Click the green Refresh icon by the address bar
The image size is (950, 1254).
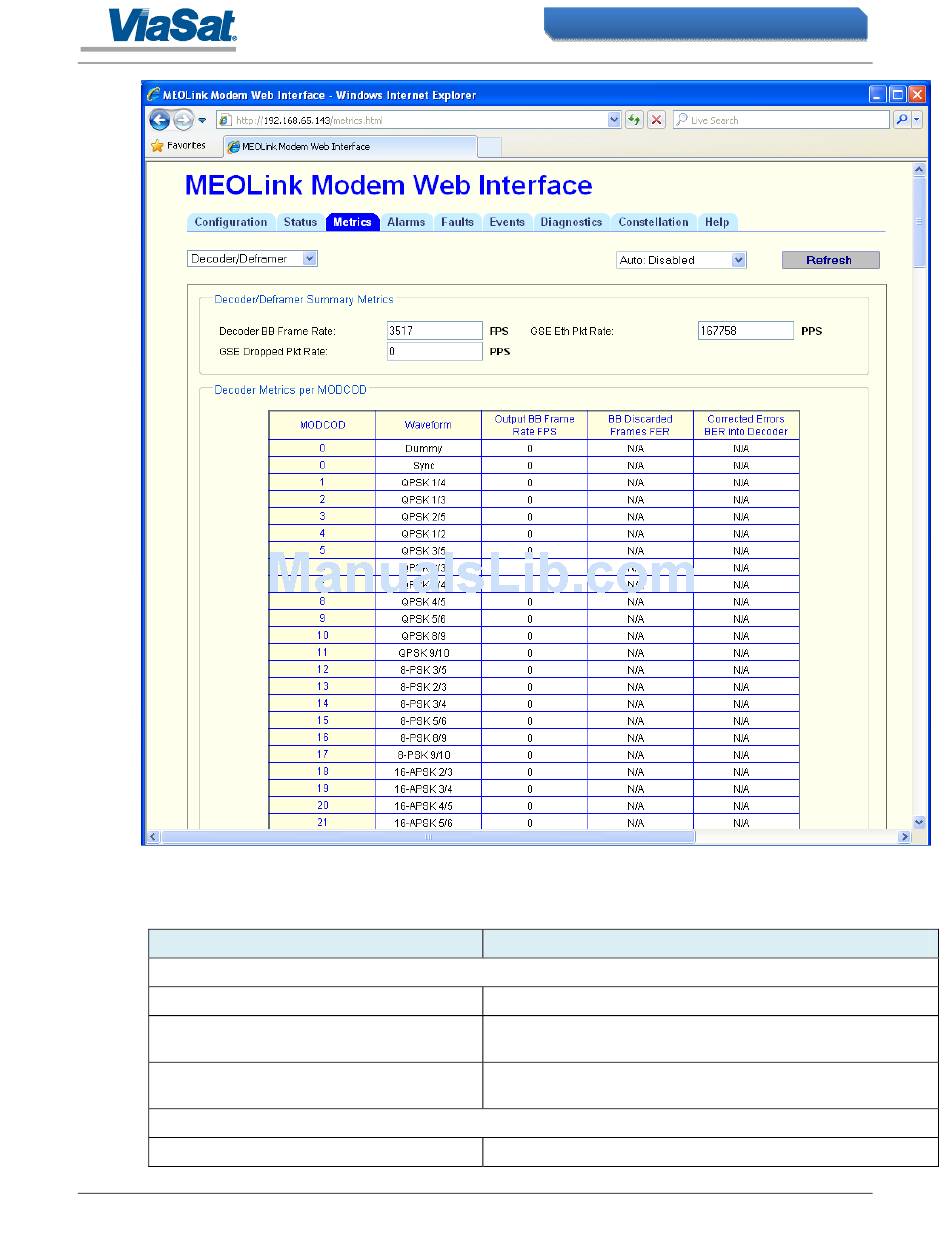[634, 120]
